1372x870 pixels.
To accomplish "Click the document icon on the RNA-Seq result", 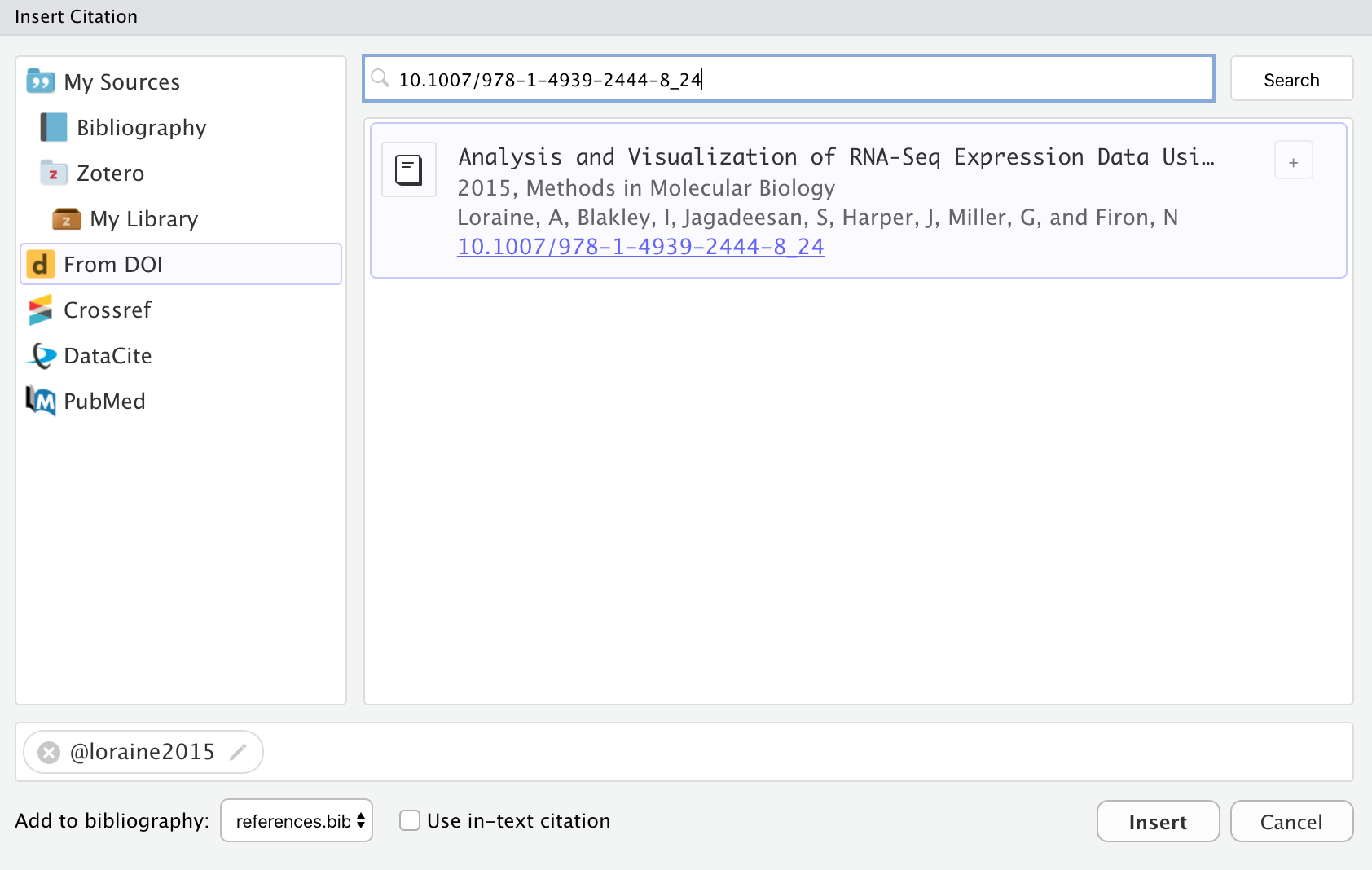I will (x=408, y=169).
